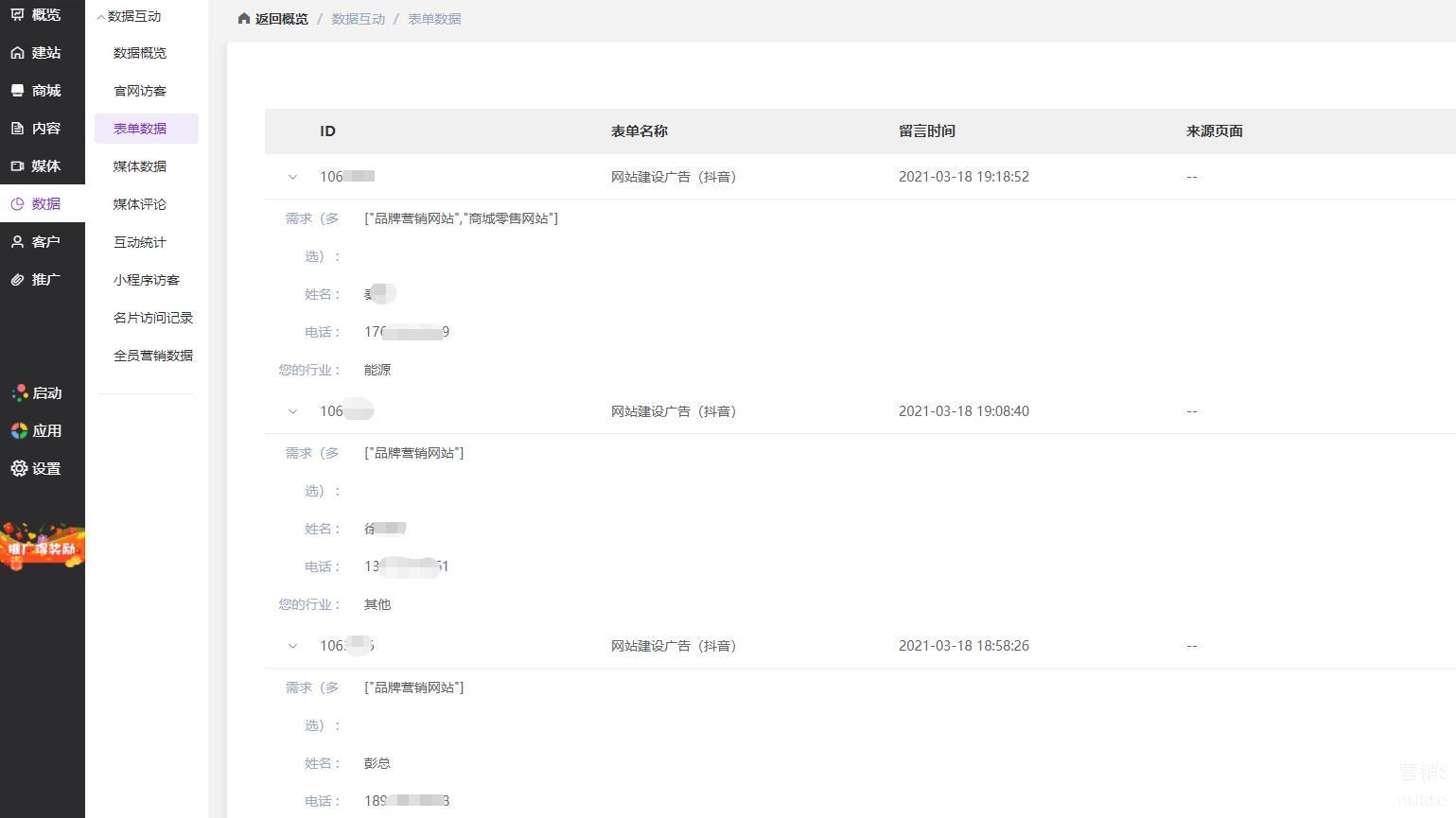
Task: Go to 官网访客 submenu item
Action: [140, 91]
